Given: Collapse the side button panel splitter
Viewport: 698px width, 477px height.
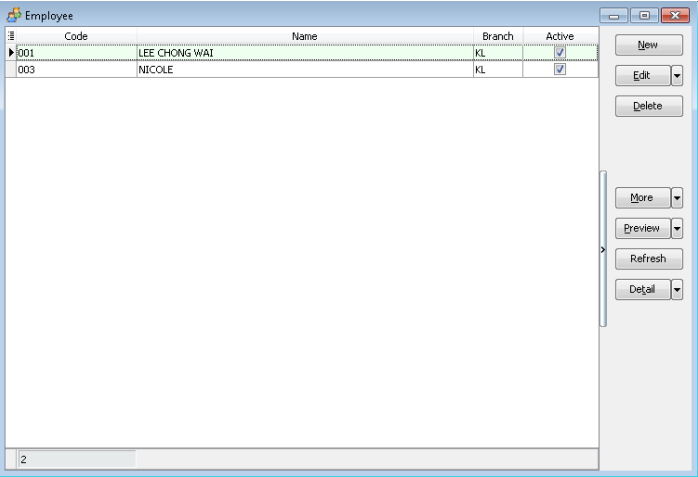Looking at the screenshot, I should tap(603, 249).
